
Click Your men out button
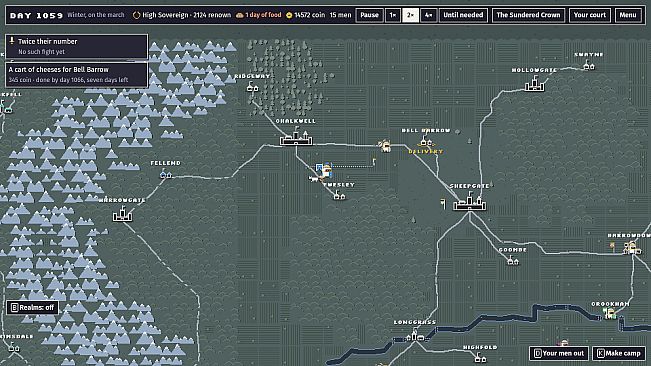tap(559, 353)
